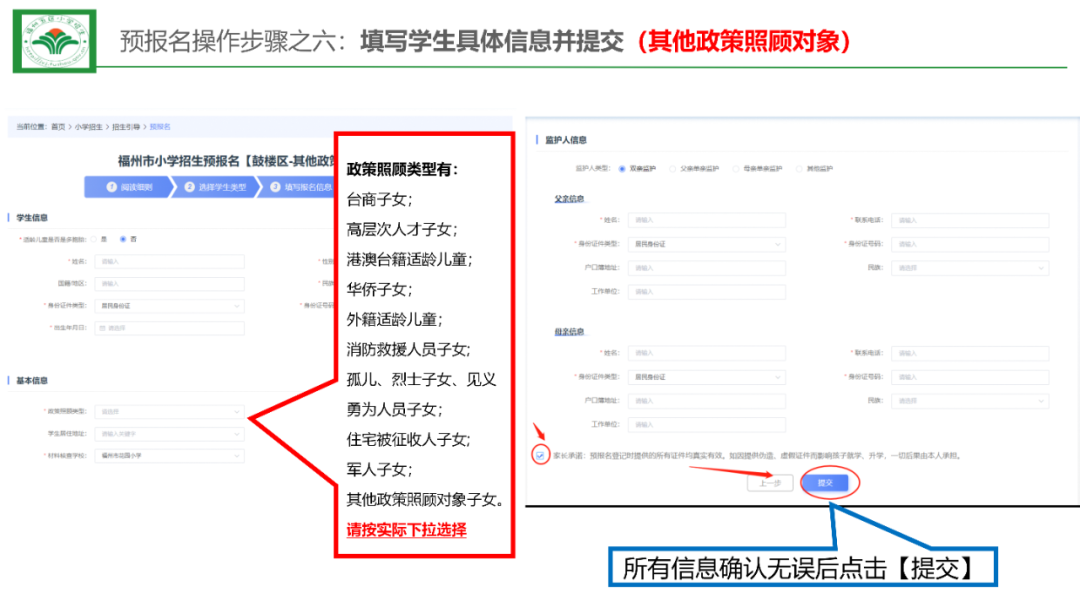
Task: Tick the 家长承诺 agreement checkbox
Action: 541,455
